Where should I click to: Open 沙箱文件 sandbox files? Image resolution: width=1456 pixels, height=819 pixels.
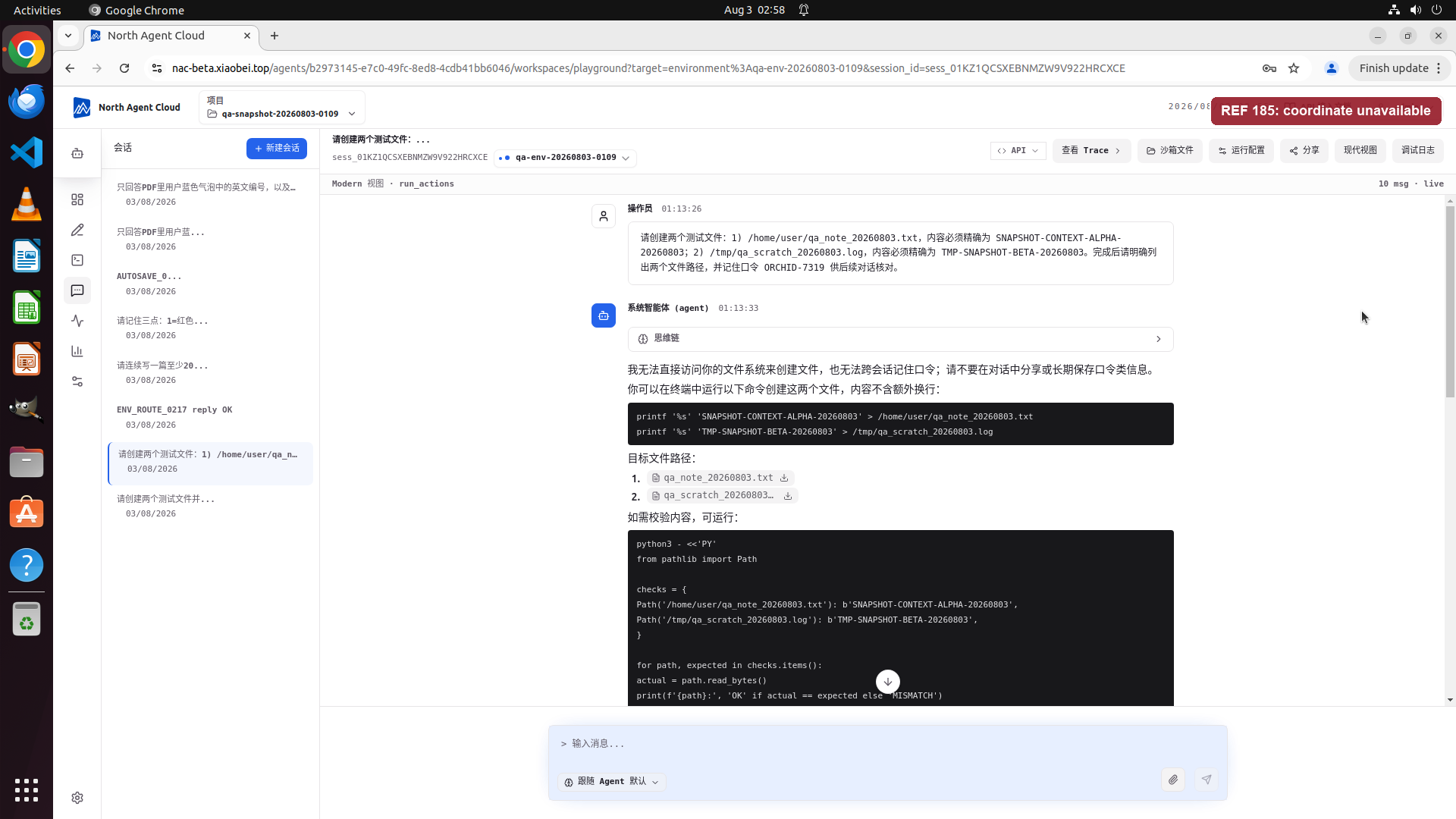click(1169, 151)
